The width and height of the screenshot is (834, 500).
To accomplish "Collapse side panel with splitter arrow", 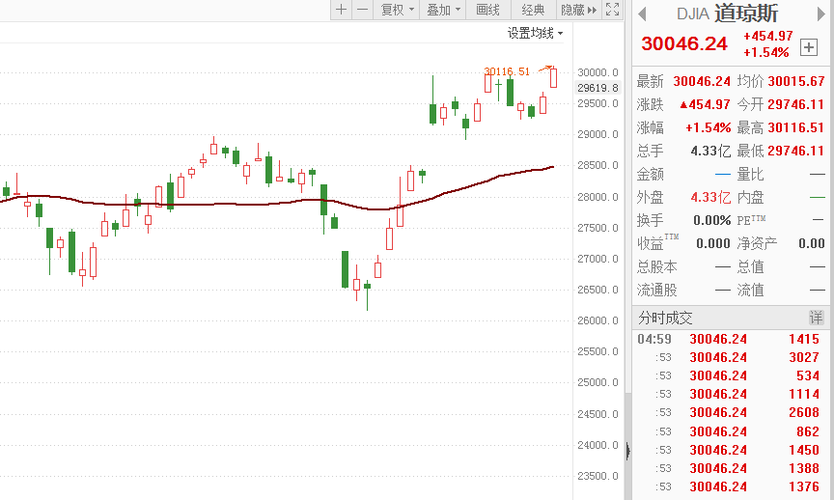I will pyautogui.click(x=628, y=451).
